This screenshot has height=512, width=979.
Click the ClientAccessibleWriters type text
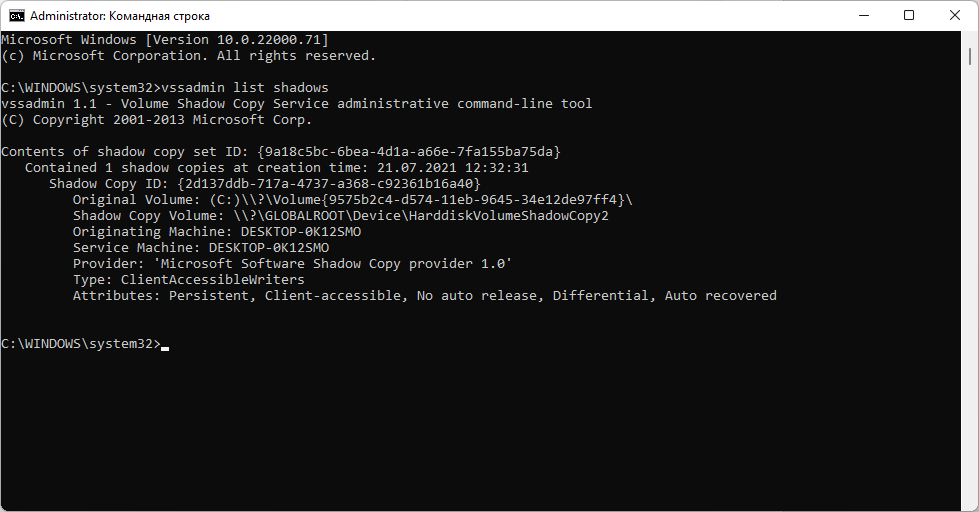(x=212, y=280)
